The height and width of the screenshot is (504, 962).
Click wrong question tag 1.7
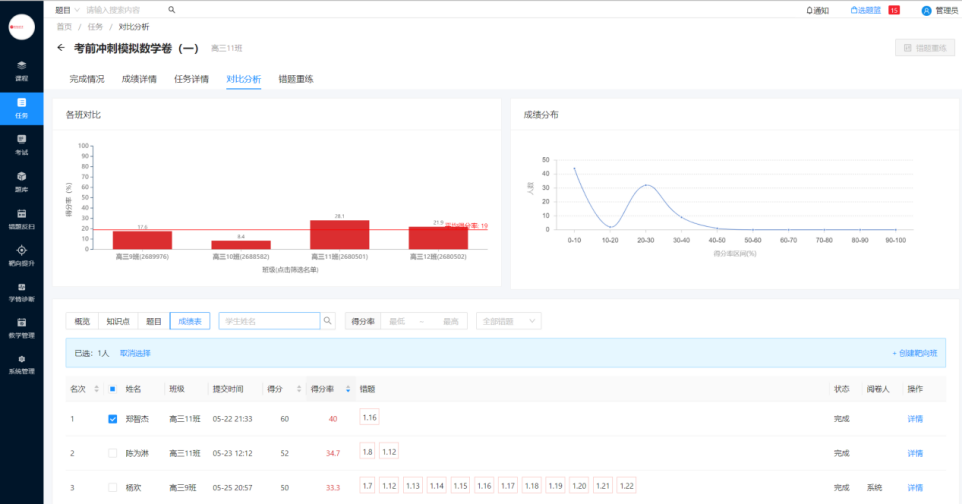tap(367, 486)
